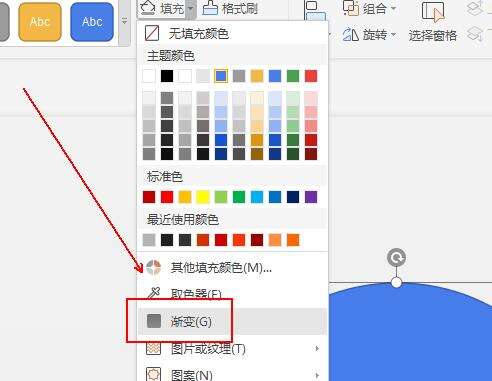
Task: Pick the purple standard color swatch
Action: tap(311, 197)
